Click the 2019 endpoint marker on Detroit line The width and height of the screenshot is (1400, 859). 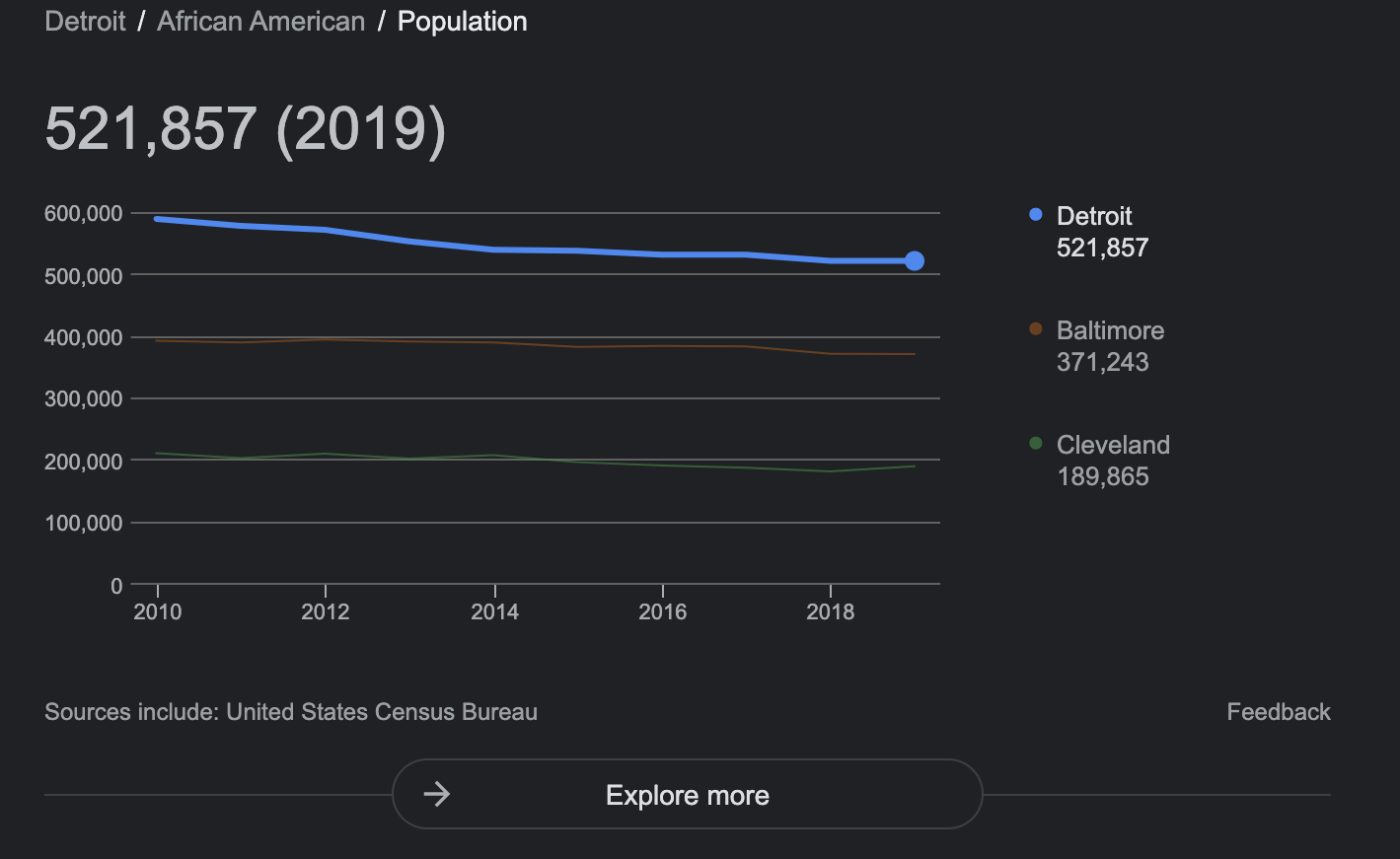pyautogui.click(x=915, y=260)
